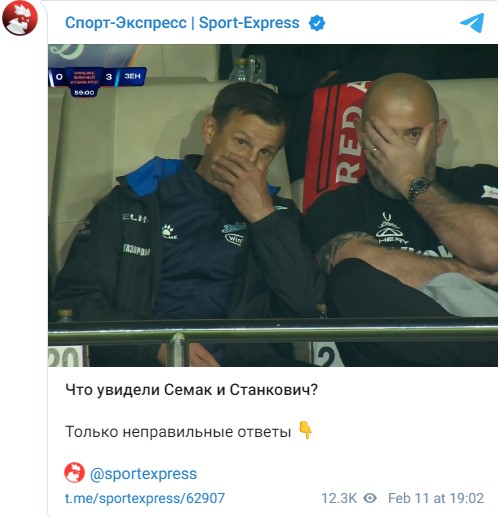498x517 pixels.
Task: Open the @sportexpress mention link
Action: coord(143,474)
